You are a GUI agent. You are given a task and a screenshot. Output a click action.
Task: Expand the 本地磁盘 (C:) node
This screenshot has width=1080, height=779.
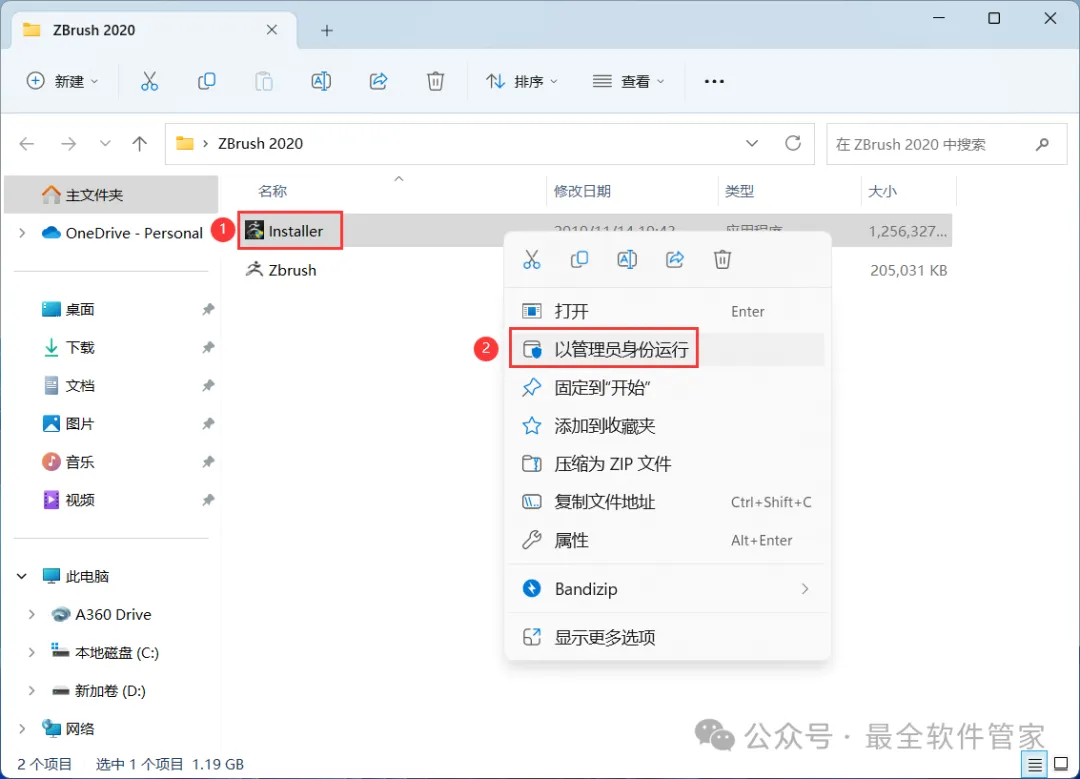tap(32, 652)
